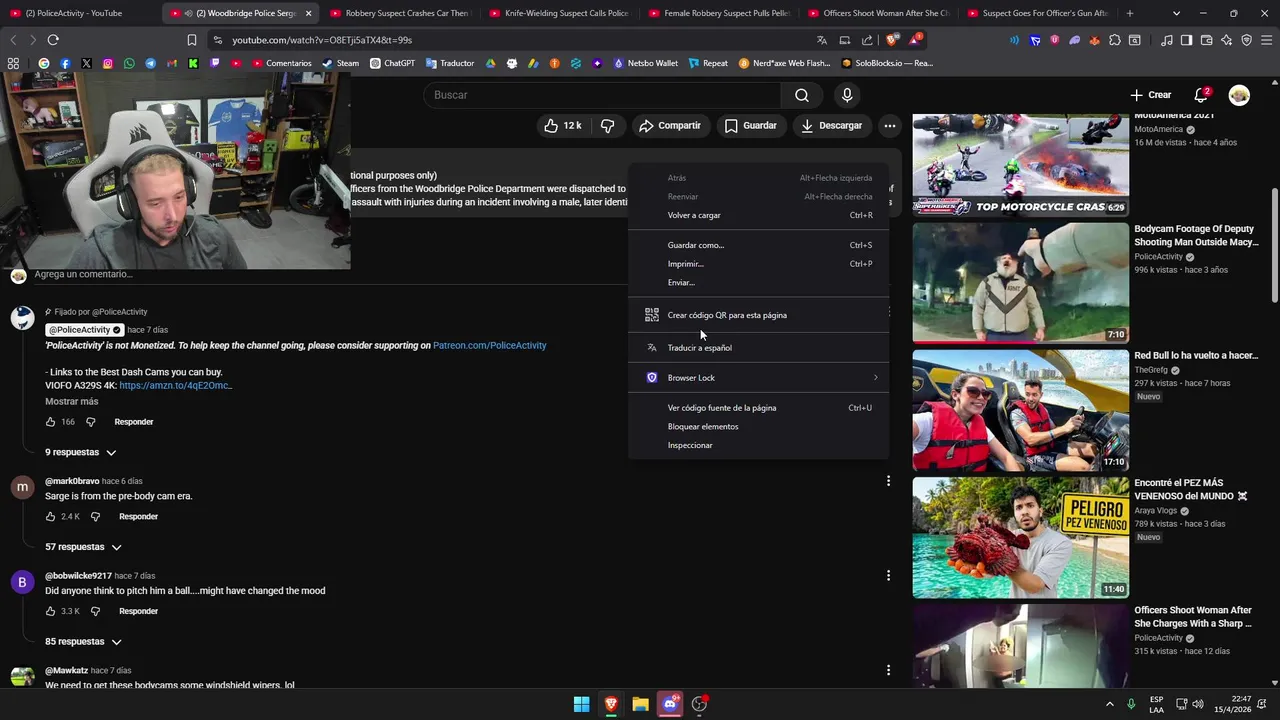The width and height of the screenshot is (1280, 720).
Task: Open the YouTube account avatar menu
Action: pyautogui.click(x=1239, y=95)
